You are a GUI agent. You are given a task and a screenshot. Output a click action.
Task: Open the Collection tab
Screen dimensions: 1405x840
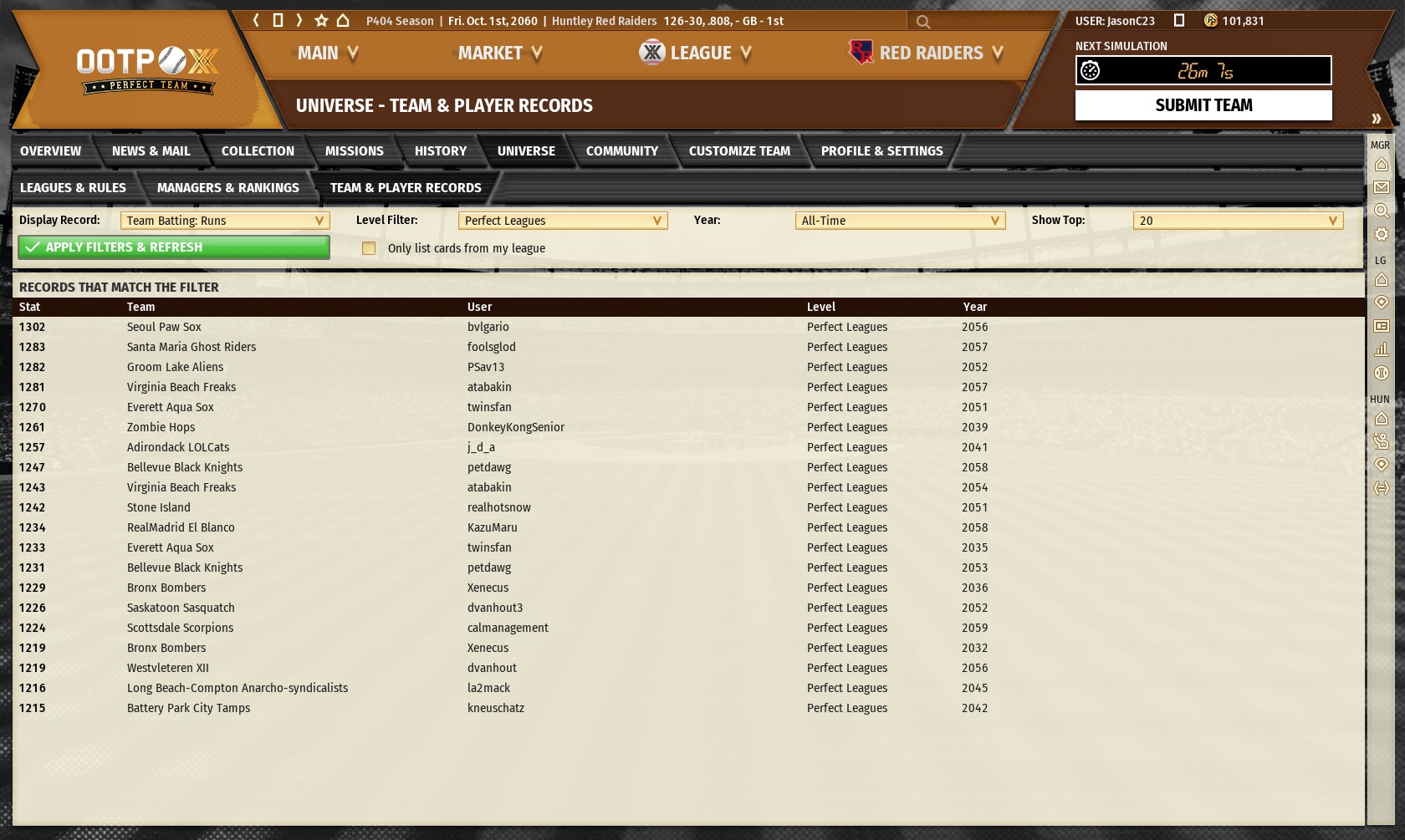point(258,151)
